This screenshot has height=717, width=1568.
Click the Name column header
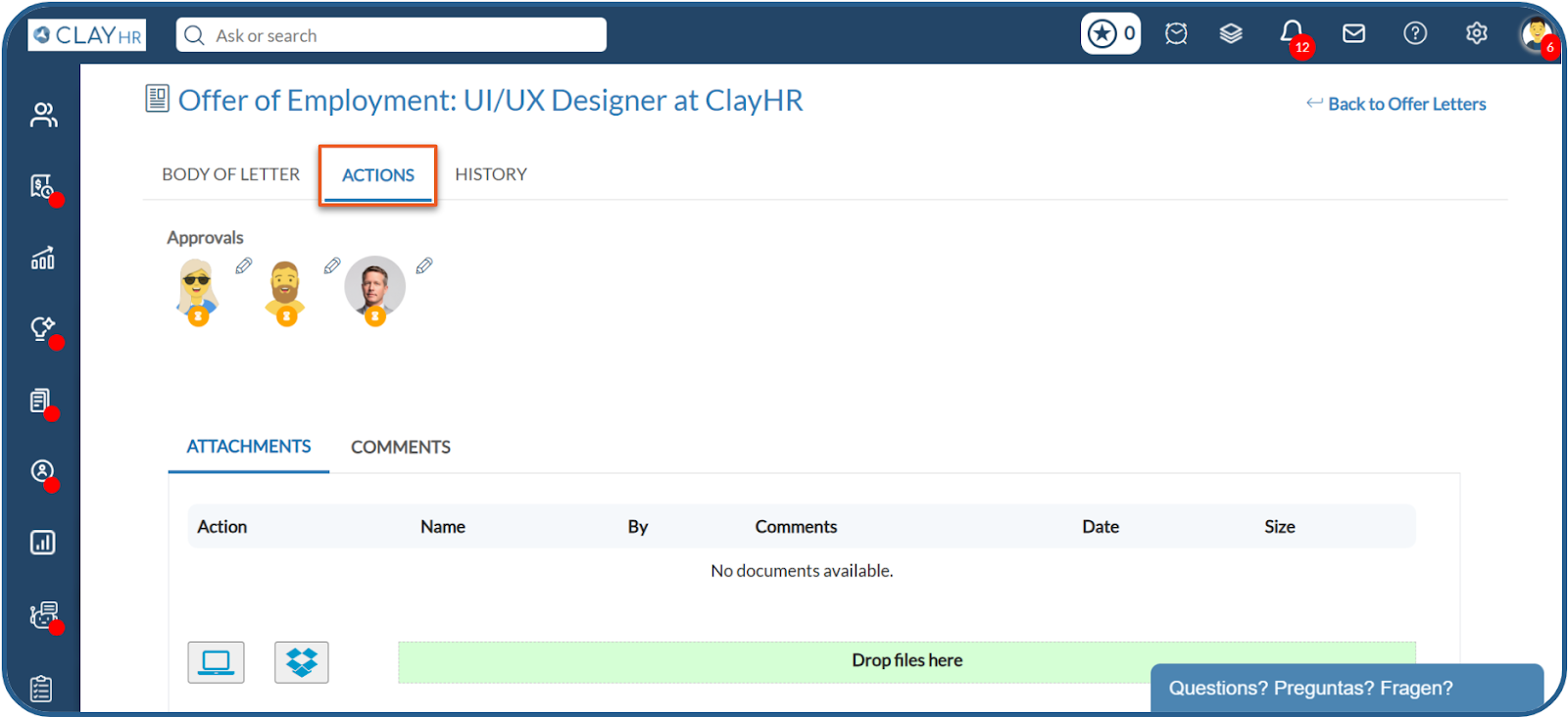pyautogui.click(x=443, y=527)
